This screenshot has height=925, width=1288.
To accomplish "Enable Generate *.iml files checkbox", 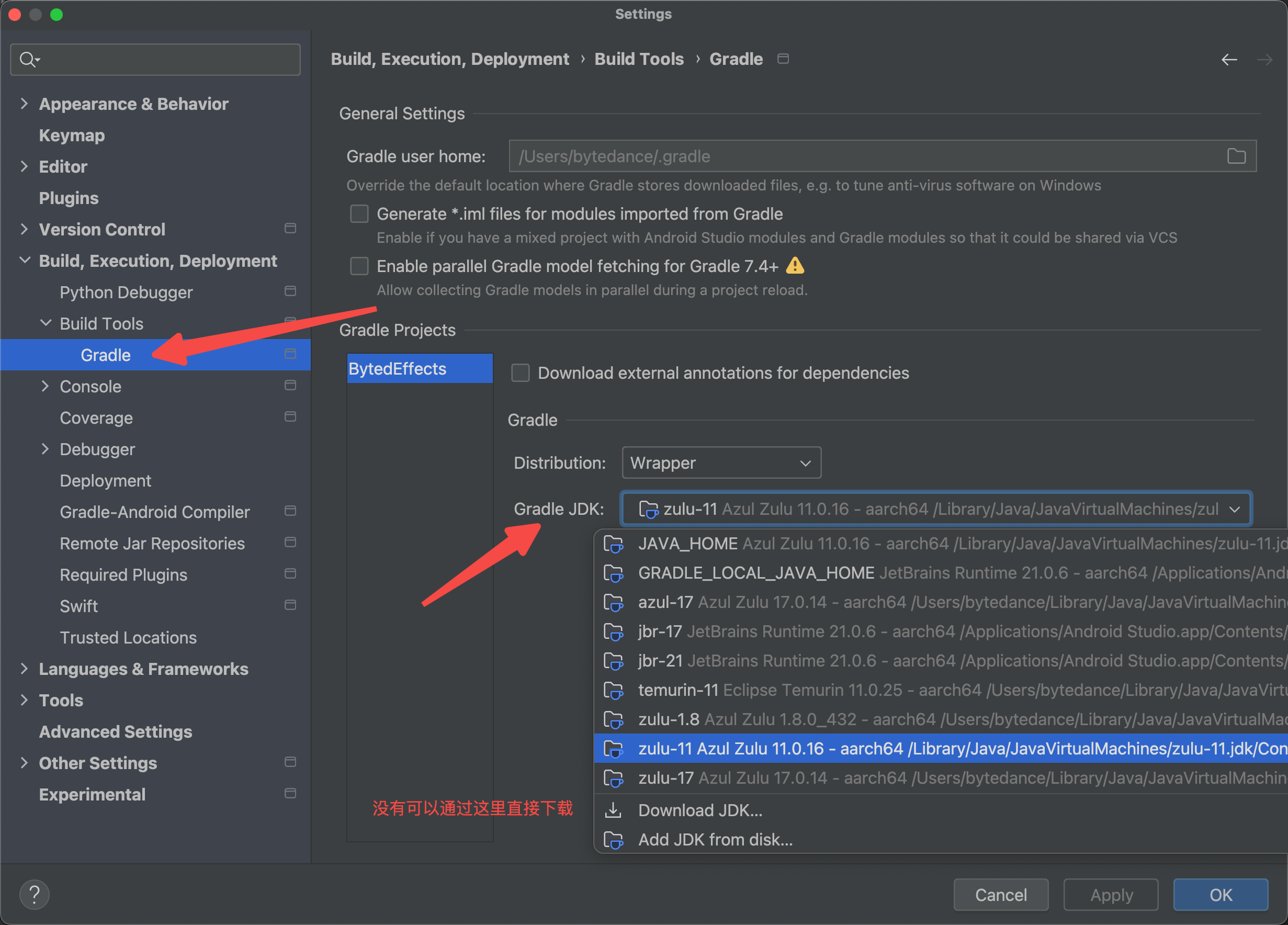I will click(x=359, y=214).
